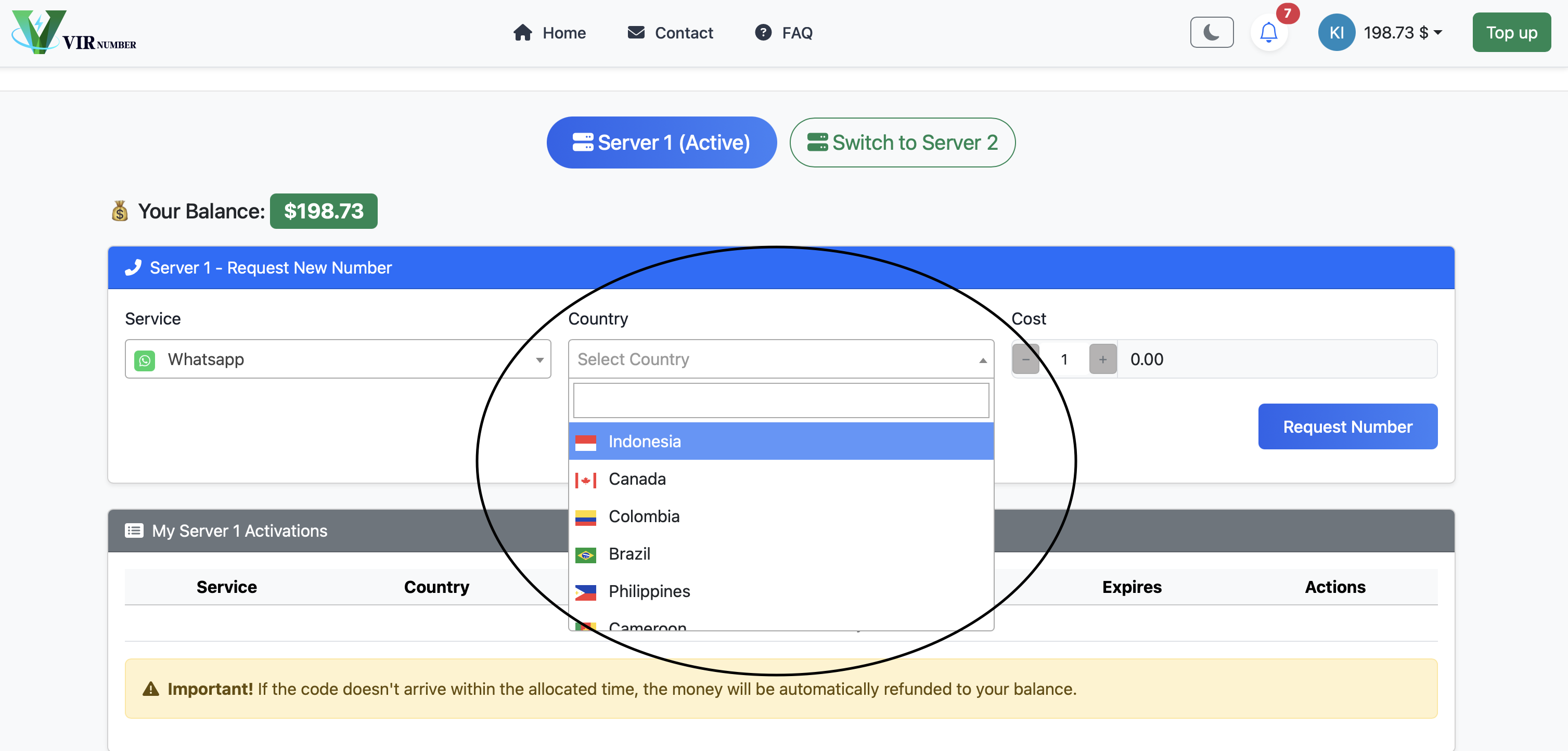The image size is (1568, 751).
Task: Focus the country search field
Action: [x=780, y=400]
